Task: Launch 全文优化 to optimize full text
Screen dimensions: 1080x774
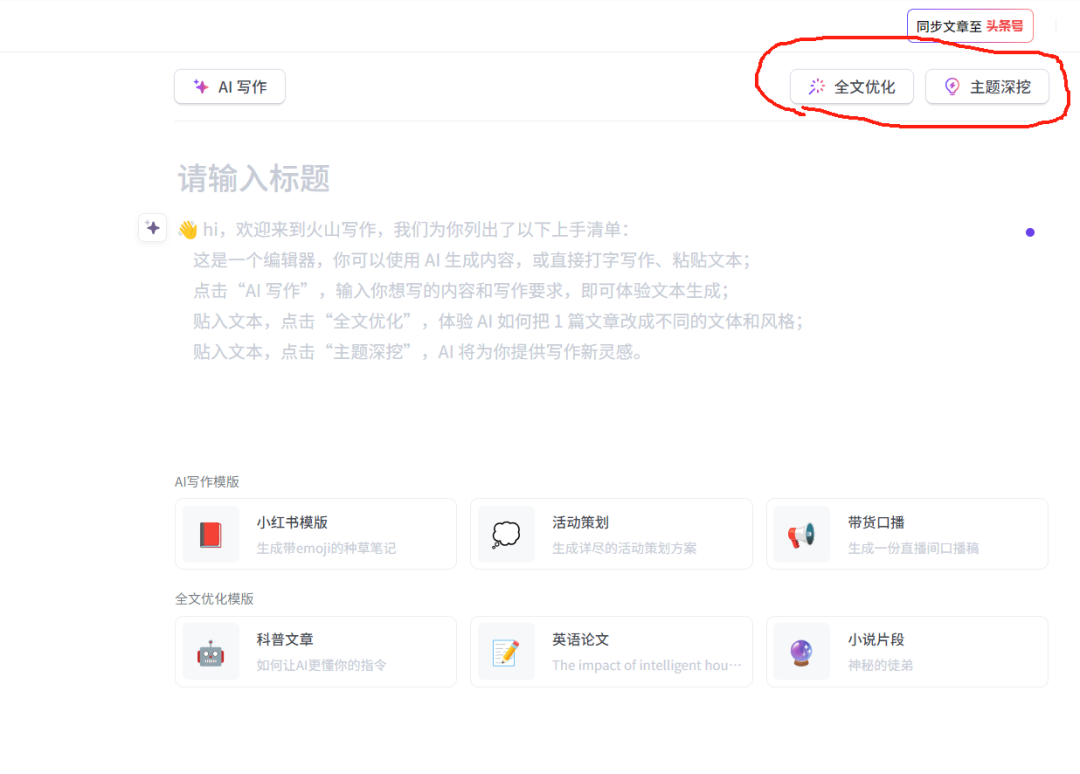Action: 851,86
